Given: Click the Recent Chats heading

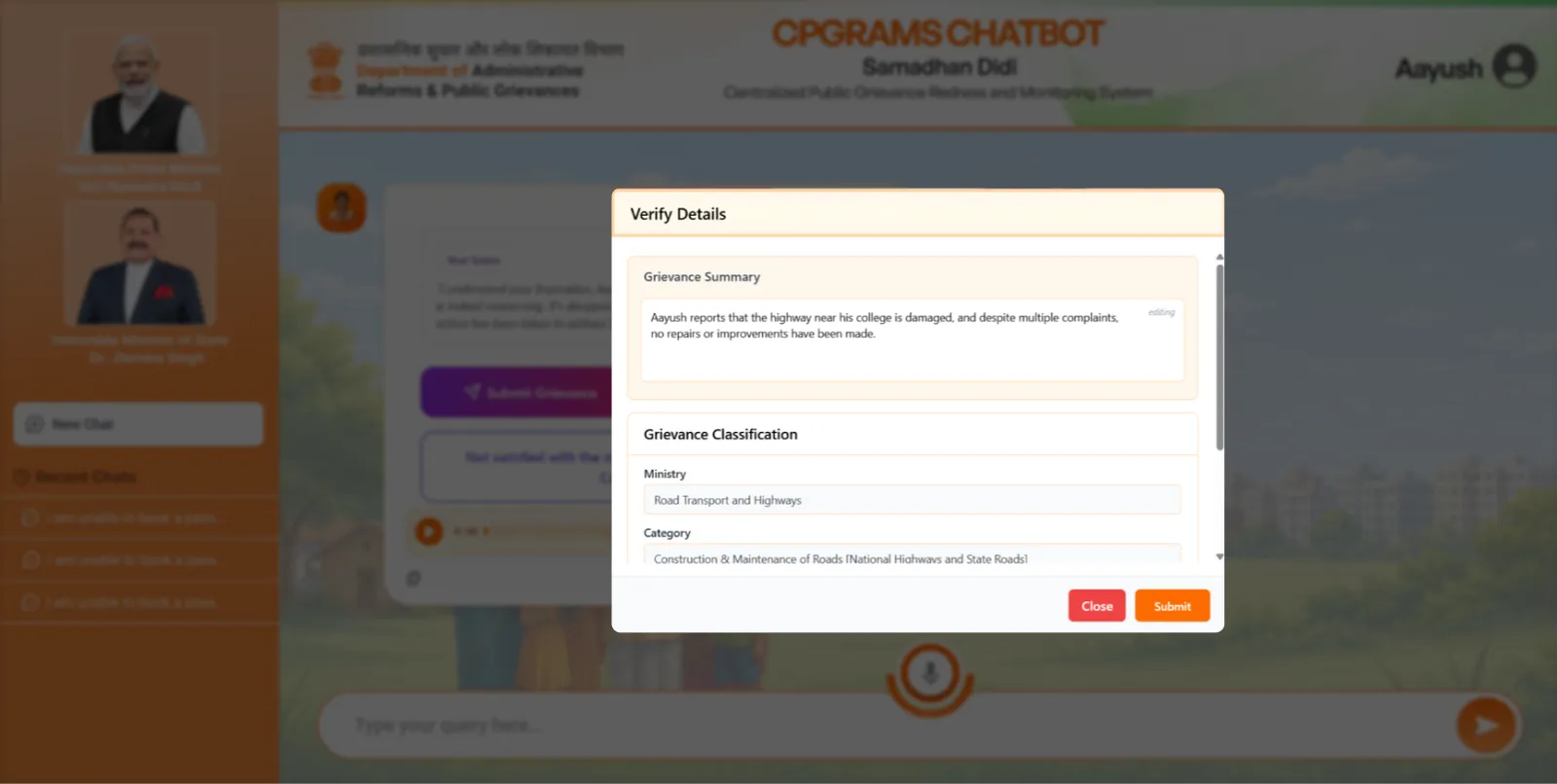Looking at the screenshot, I should (86, 477).
